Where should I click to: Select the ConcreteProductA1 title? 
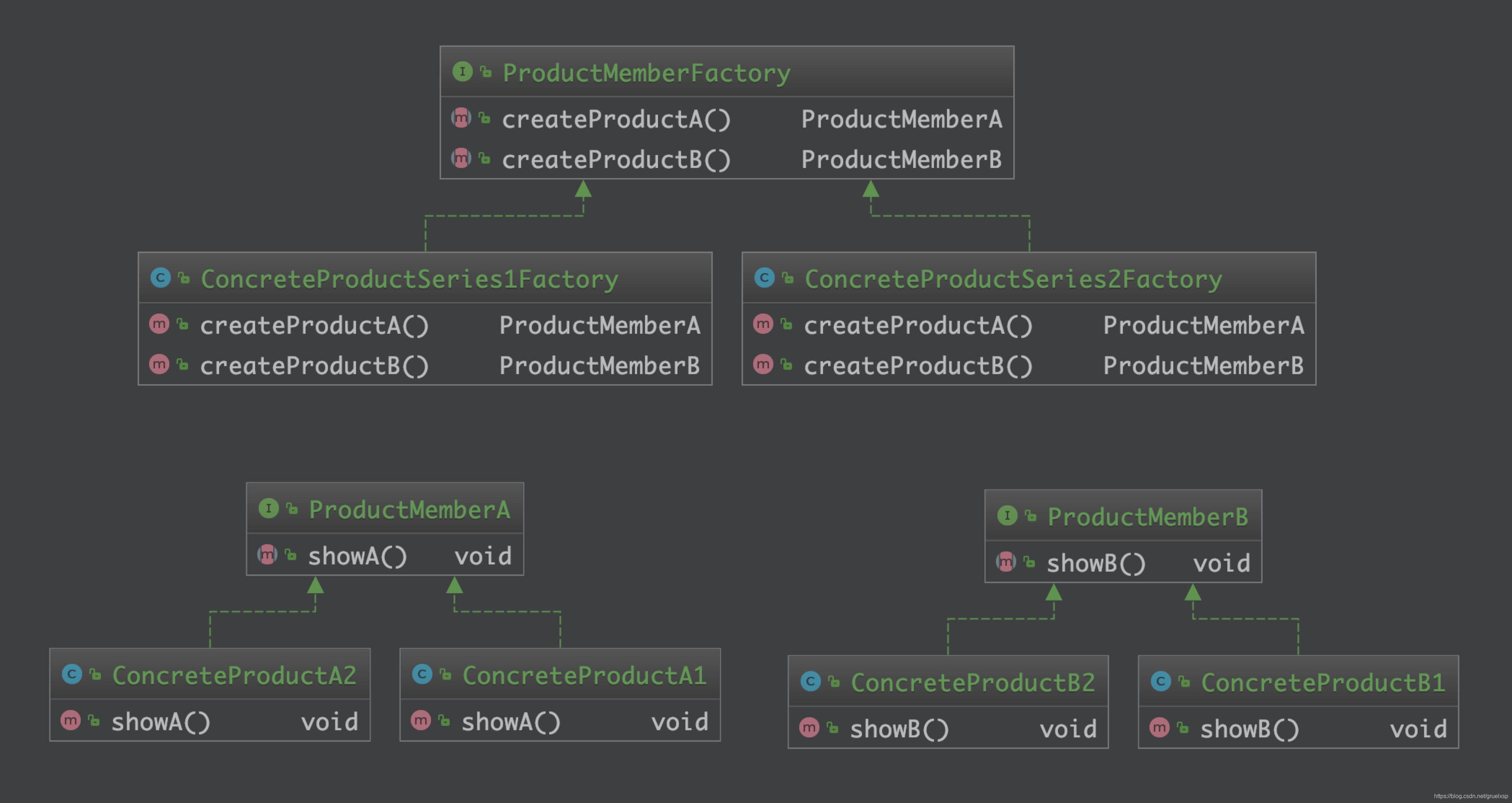pos(584,676)
